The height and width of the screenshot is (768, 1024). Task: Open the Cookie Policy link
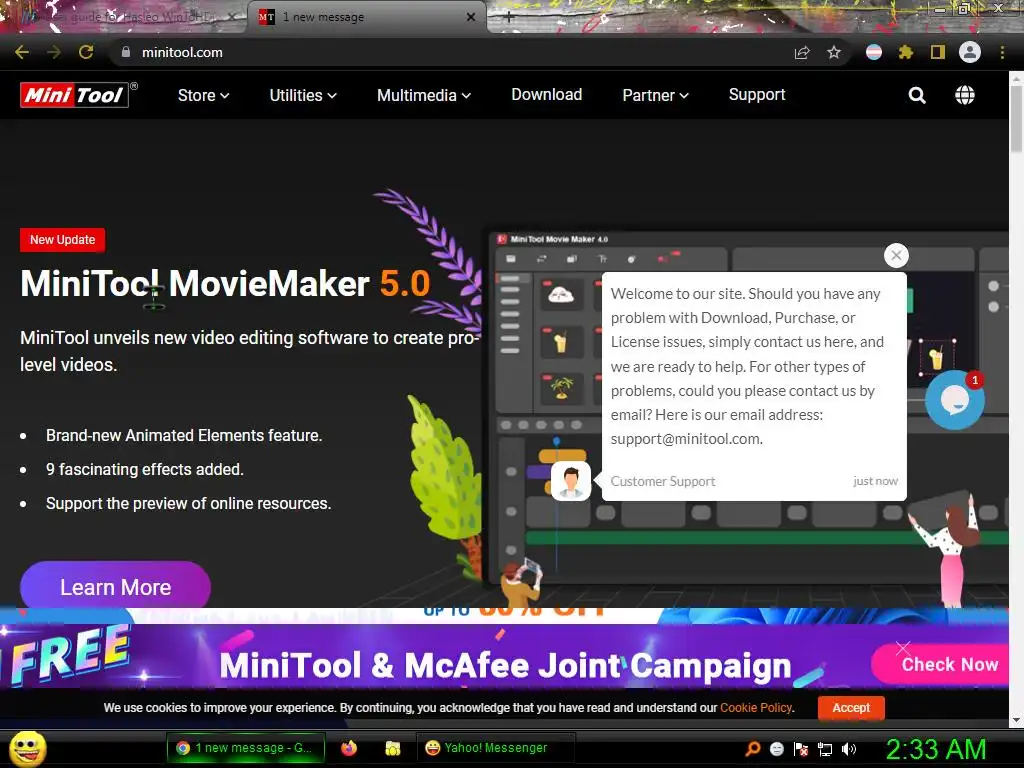coord(756,708)
